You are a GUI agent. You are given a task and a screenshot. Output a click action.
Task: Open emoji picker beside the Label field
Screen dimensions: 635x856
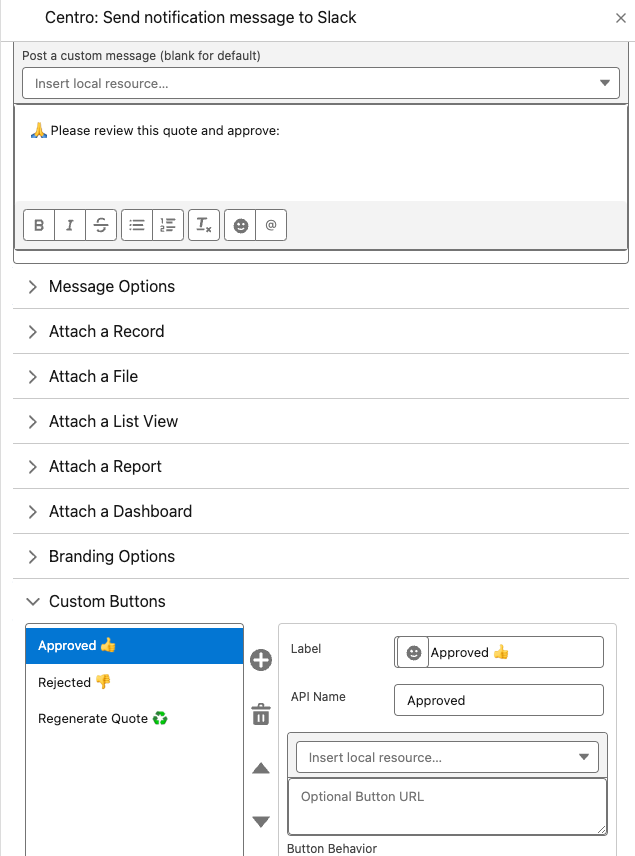(412, 652)
